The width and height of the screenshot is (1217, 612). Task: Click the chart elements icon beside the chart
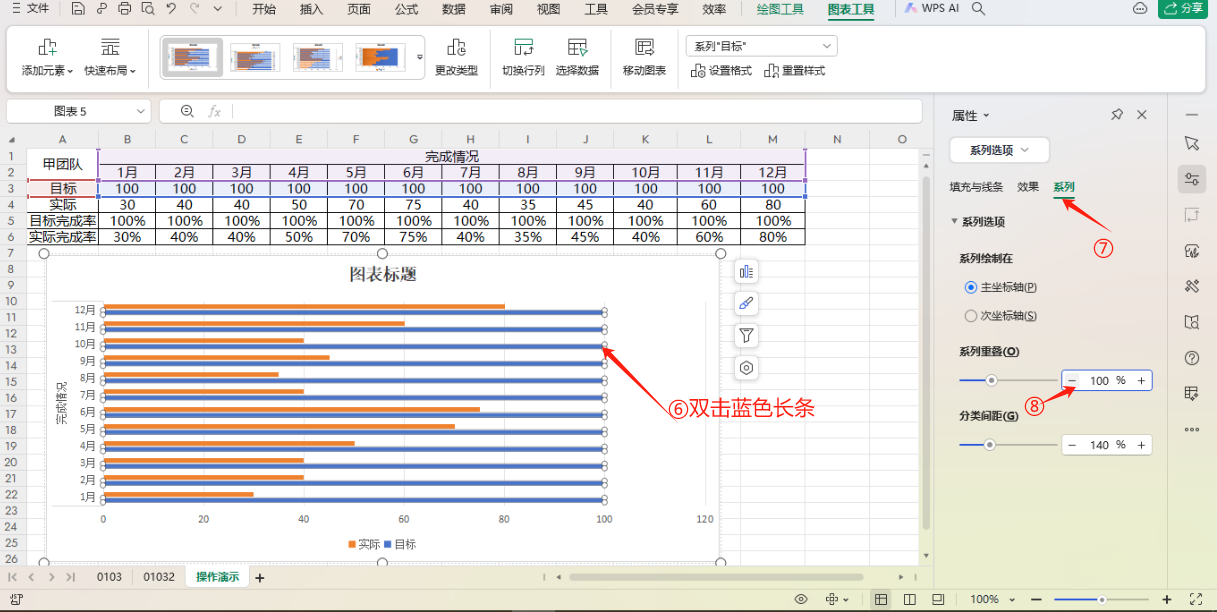point(746,271)
